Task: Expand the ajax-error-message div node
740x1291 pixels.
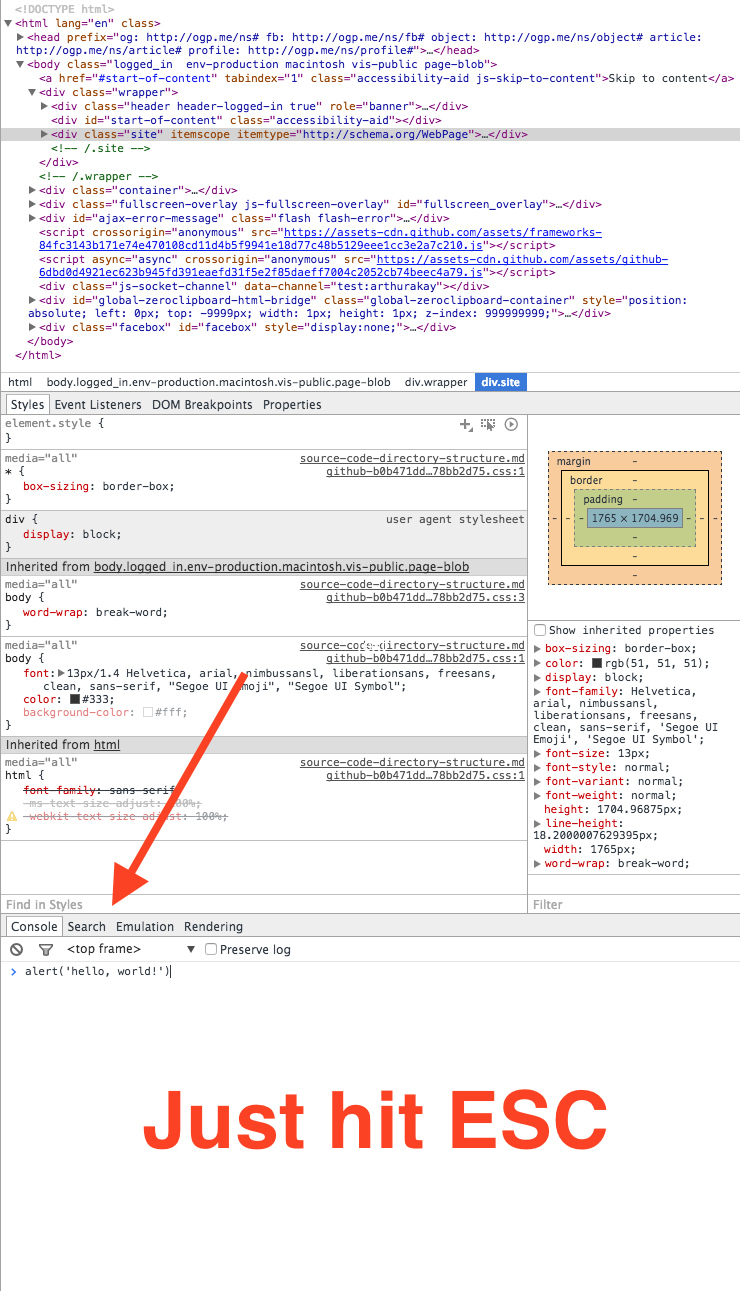Action: click(33, 218)
